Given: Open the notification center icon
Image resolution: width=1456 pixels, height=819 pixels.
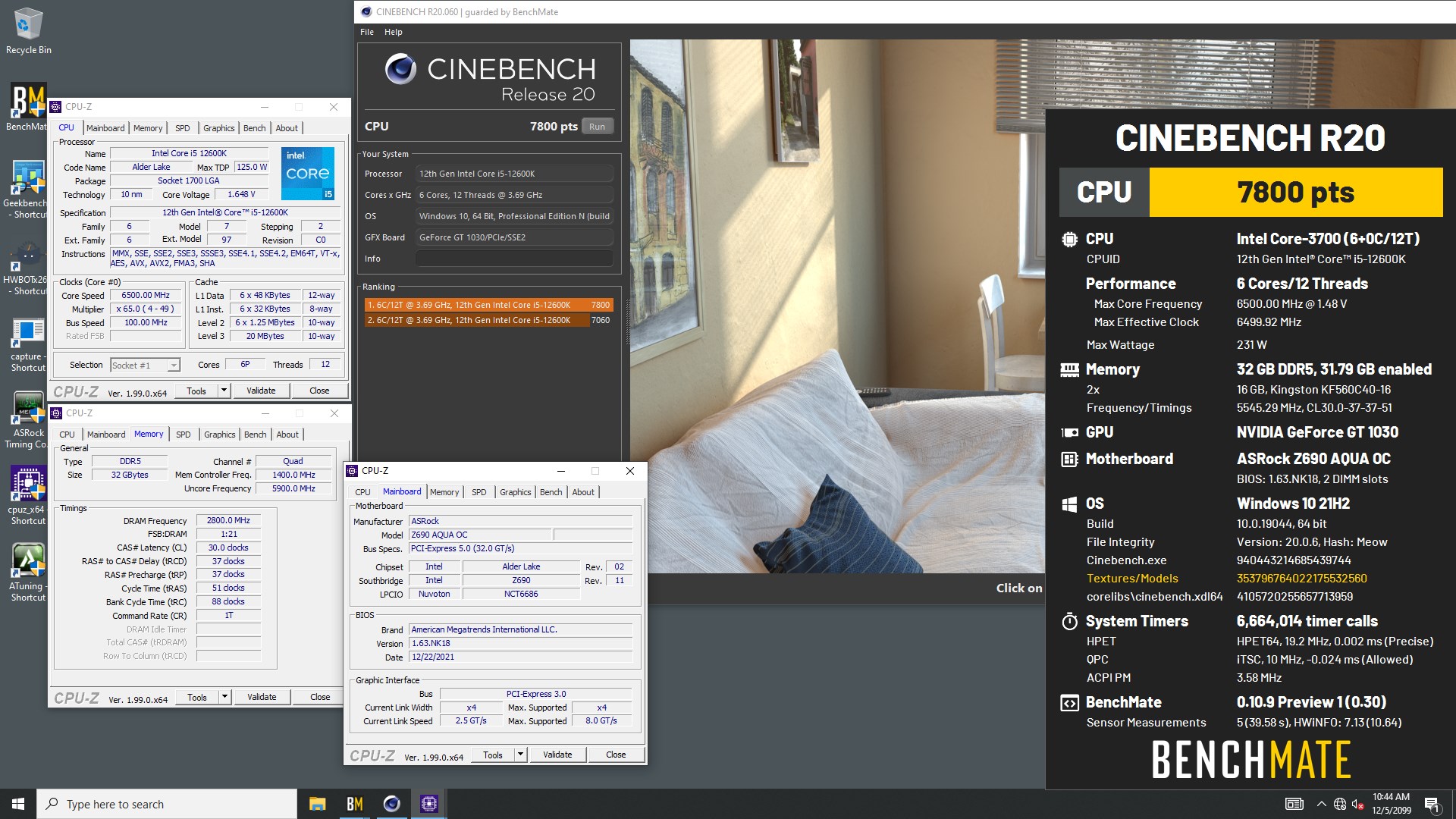Looking at the screenshot, I should point(1432,804).
